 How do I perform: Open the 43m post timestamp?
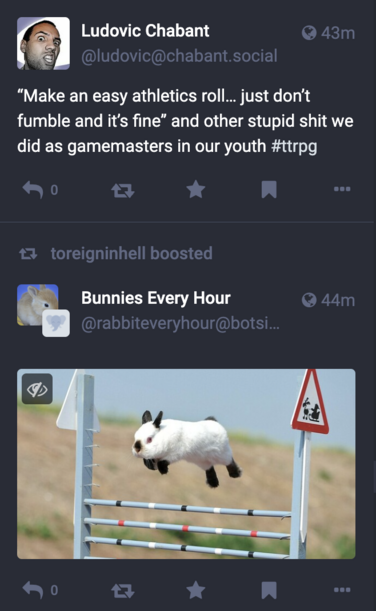(338, 33)
